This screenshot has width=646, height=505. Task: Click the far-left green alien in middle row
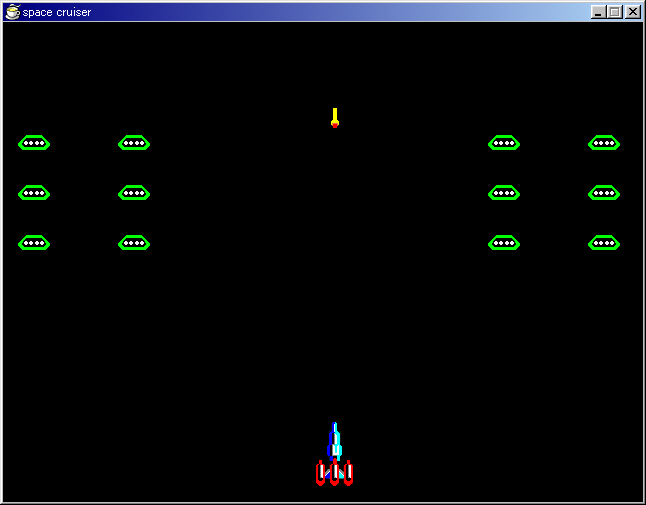[34, 193]
